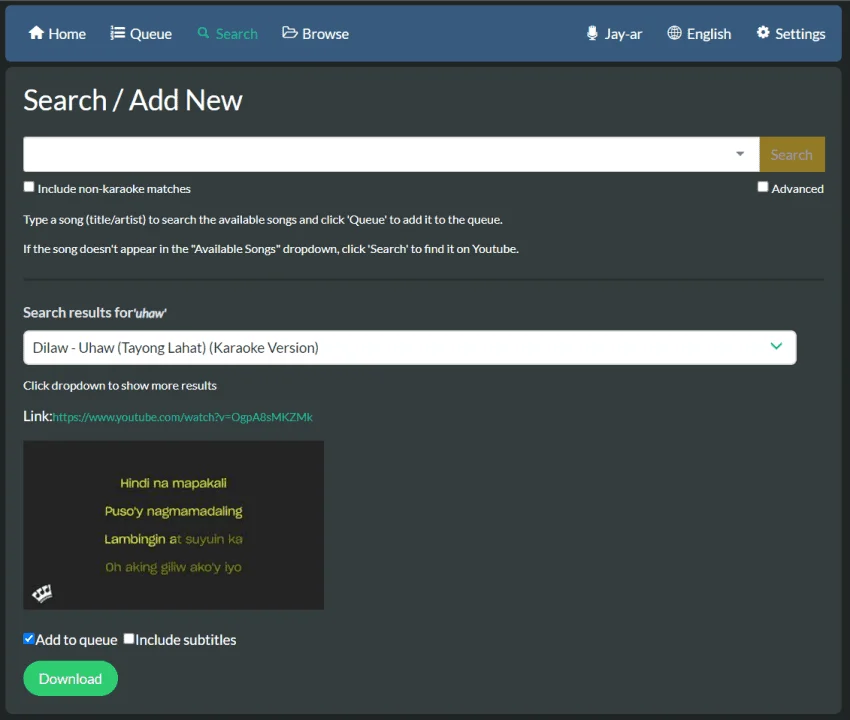Click the microphone icon next to Jay-ar

[592, 33]
